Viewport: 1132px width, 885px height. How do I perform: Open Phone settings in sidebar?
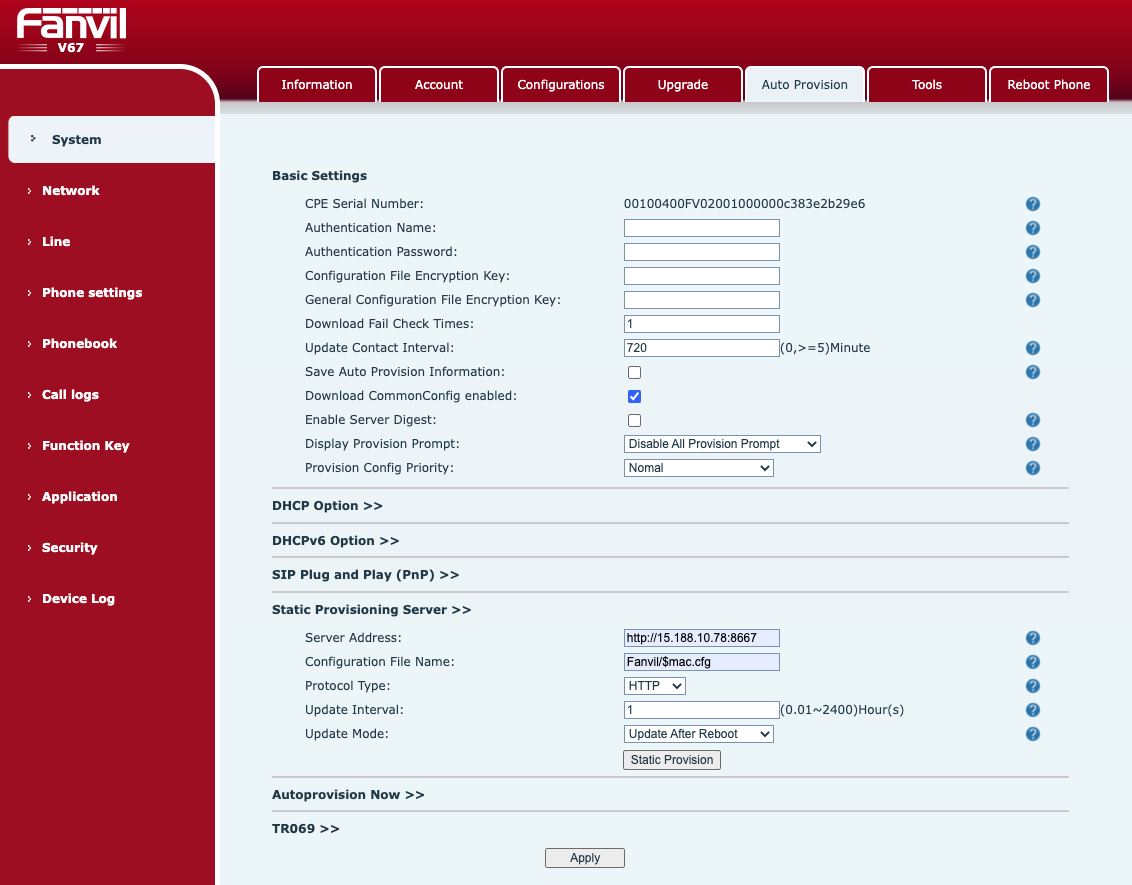pos(92,292)
